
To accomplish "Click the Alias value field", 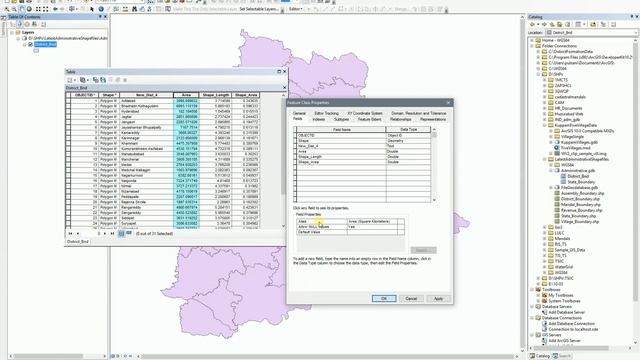I will click(x=372, y=221).
